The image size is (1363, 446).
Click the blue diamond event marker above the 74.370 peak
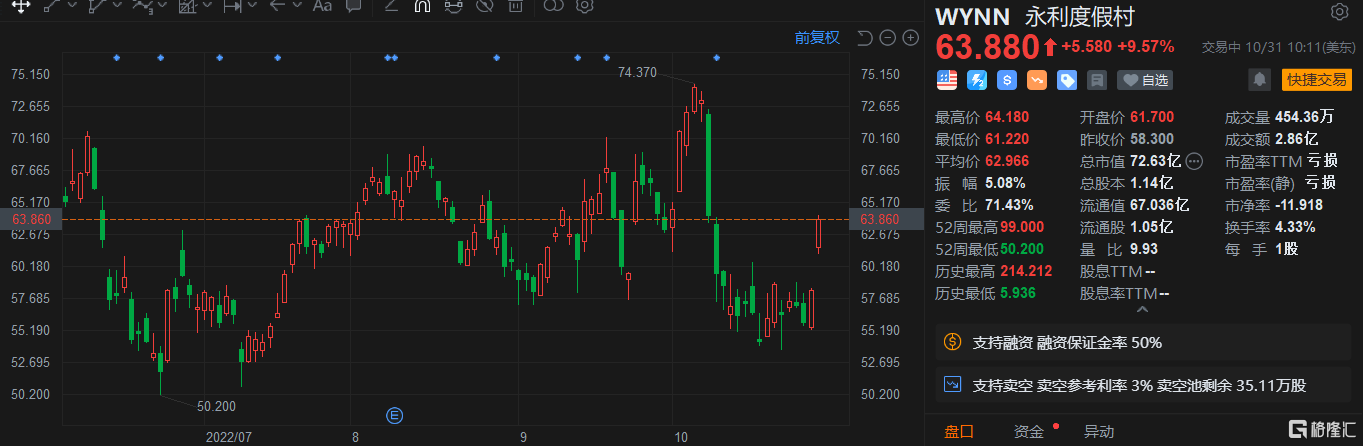[x=714, y=58]
